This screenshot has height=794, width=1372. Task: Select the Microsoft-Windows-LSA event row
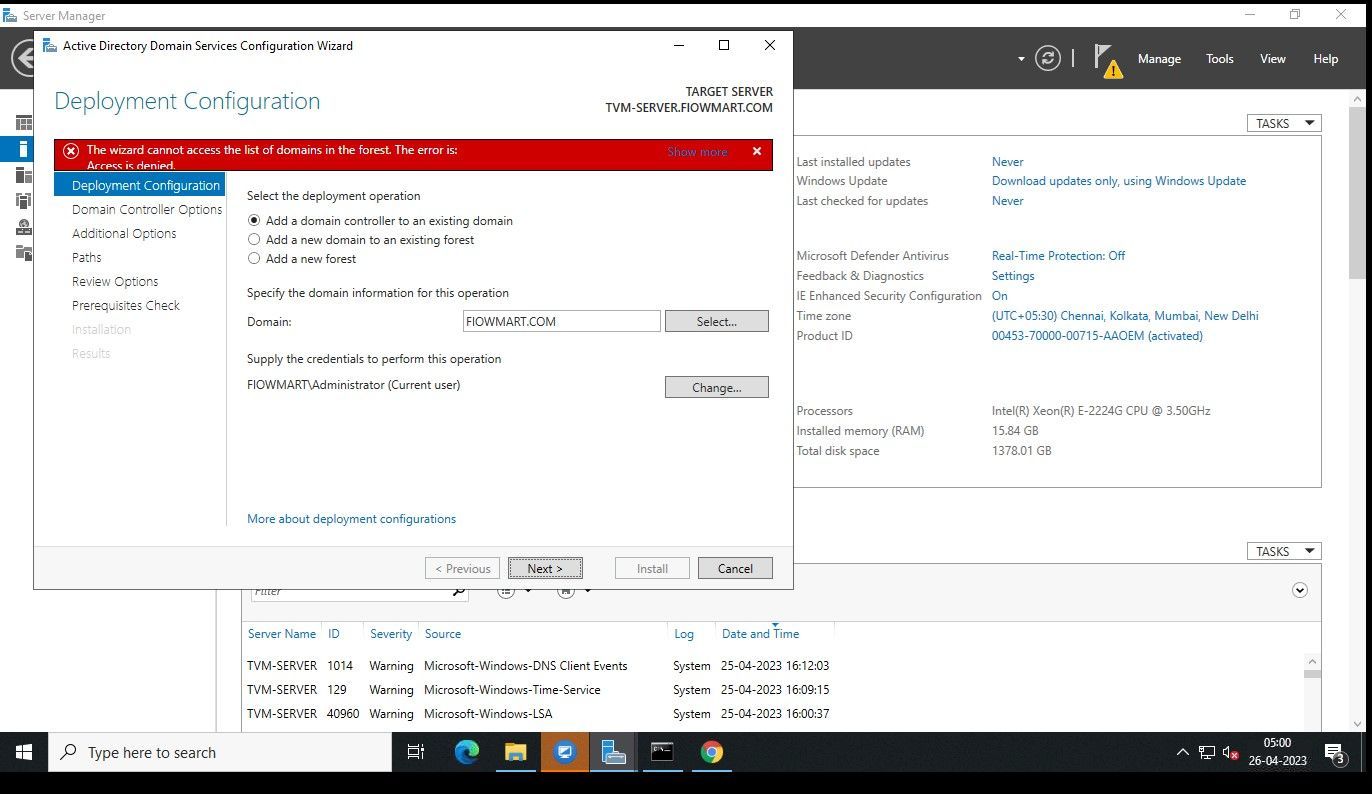(538, 714)
